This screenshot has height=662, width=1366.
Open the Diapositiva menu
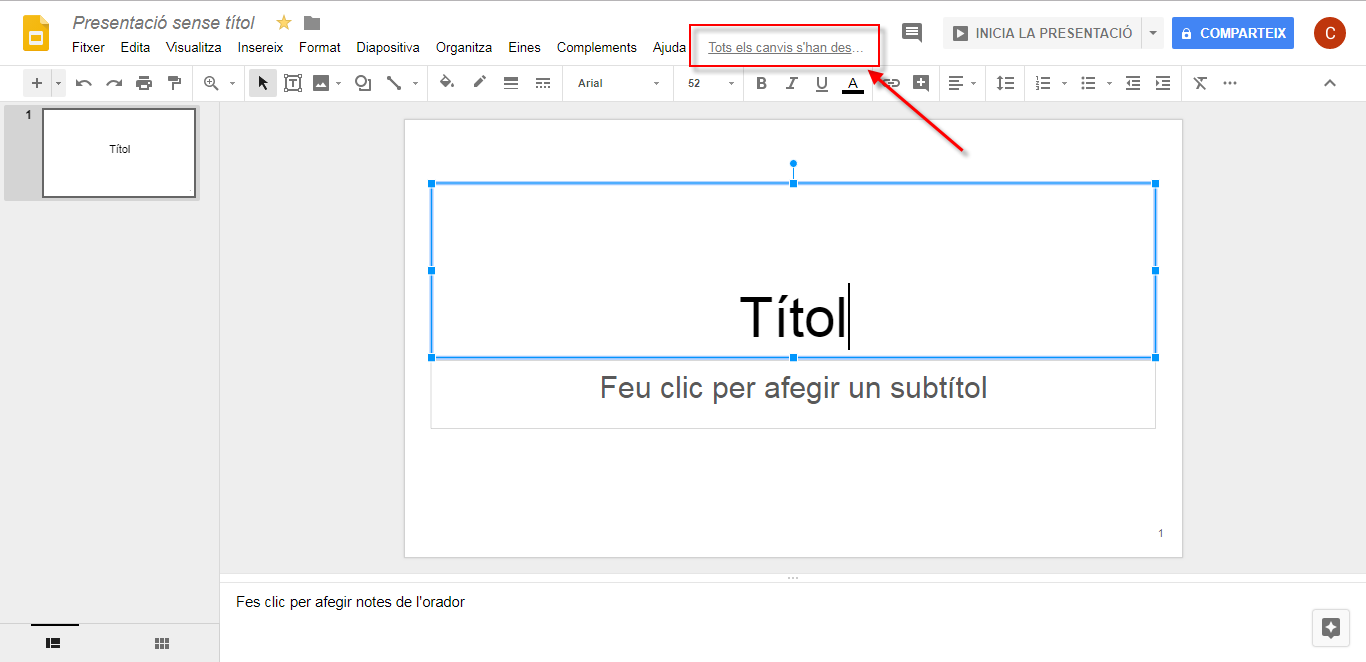pyautogui.click(x=388, y=47)
